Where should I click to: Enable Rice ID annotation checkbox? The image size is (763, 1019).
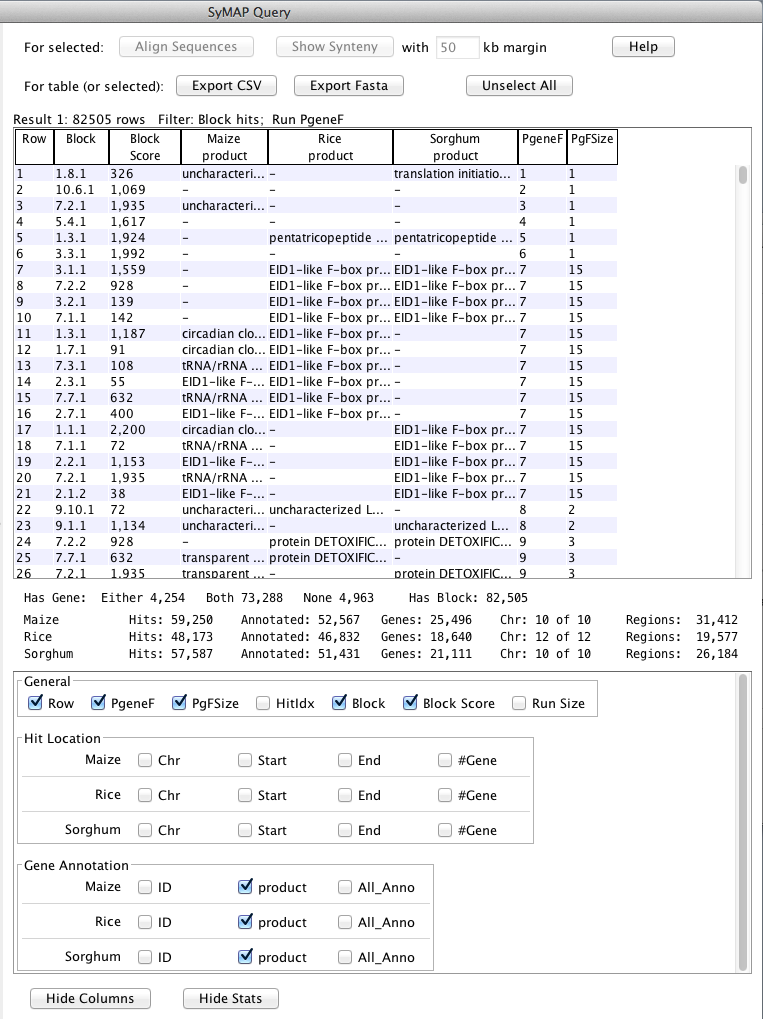pyautogui.click(x=145, y=922)
